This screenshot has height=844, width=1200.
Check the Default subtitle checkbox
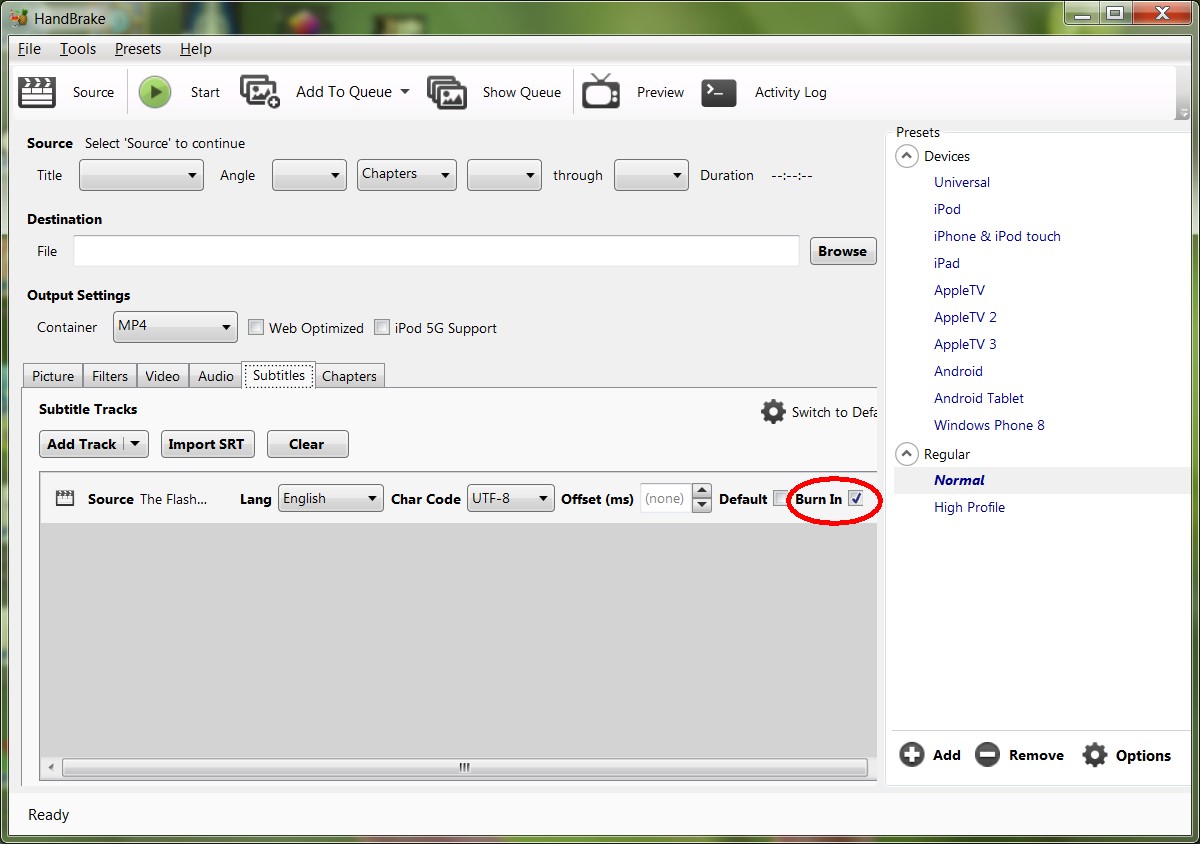(780, 498)
